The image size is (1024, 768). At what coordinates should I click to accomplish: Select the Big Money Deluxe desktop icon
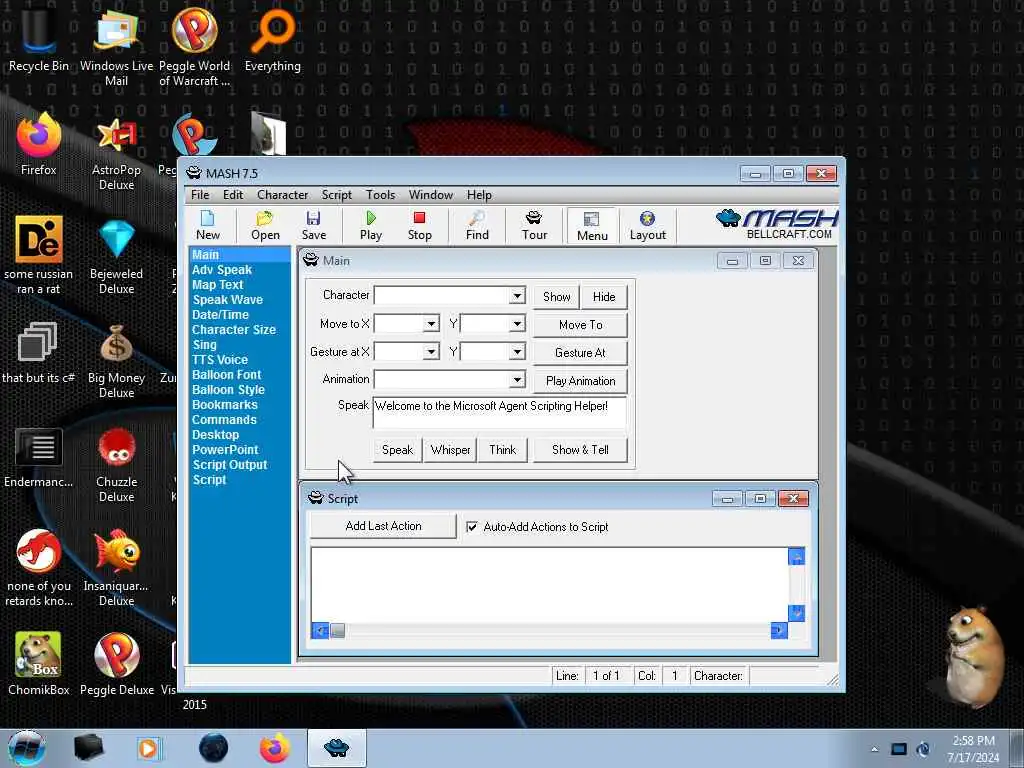pos(116,360)
